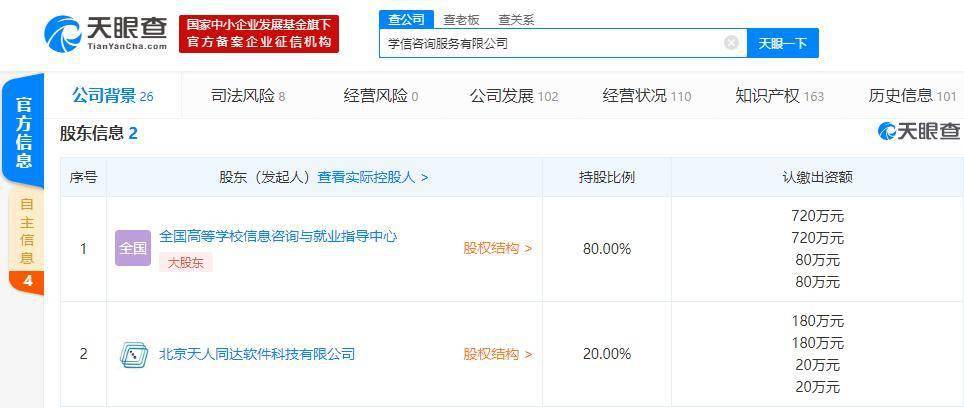964x408 pixels.
Task: Open the 经营状况 110 tab
Action: [x=646, y=96]
